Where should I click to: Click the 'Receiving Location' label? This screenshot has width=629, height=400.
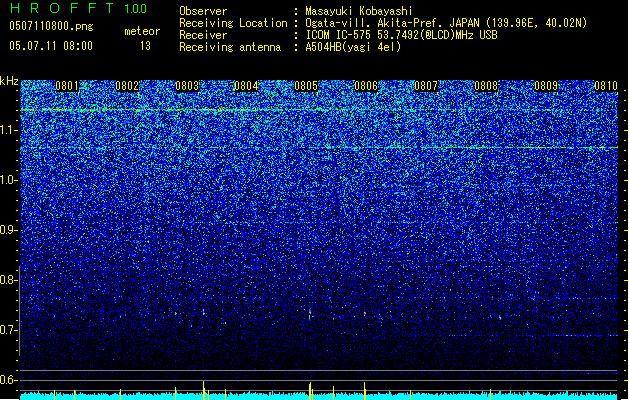click(233, 23)
